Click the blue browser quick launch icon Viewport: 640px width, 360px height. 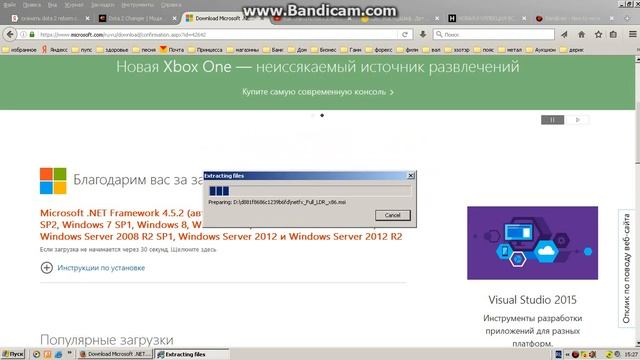click(x=58, y=354)
